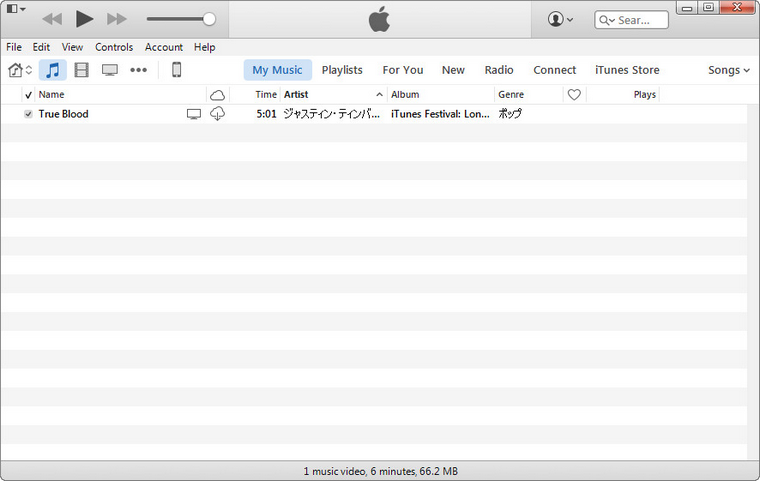Click the volume slider knob
Screen dimensions: 760x481
click(x=209, y=19)
